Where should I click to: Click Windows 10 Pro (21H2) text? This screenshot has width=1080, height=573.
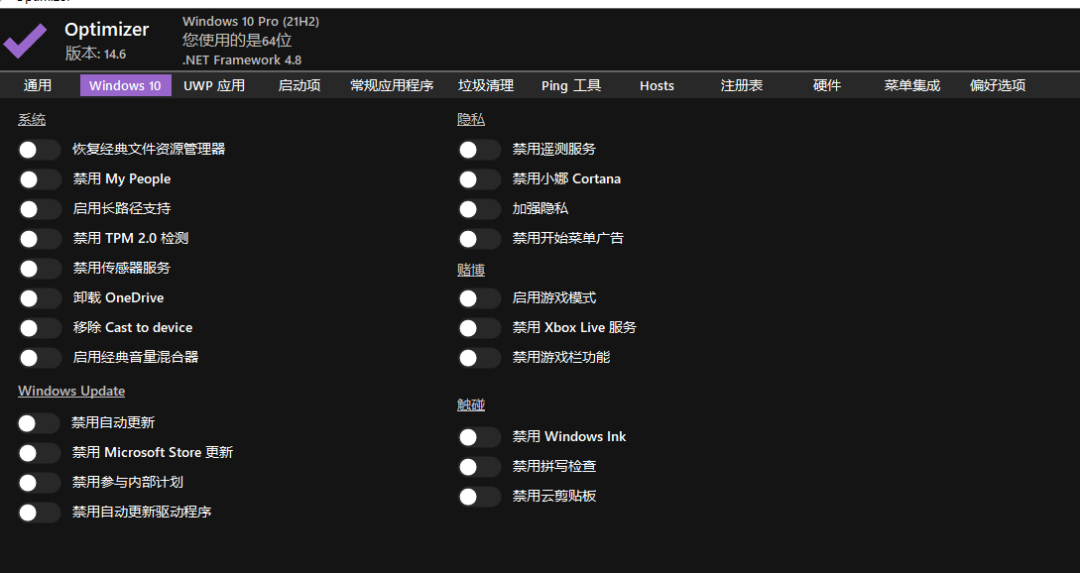[x=251, y=21]
